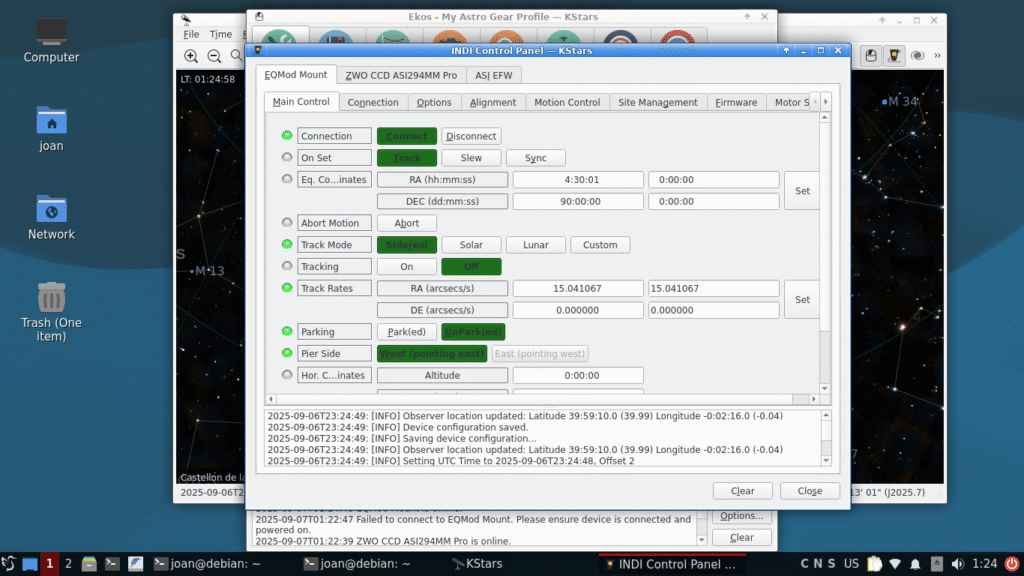Click the properties panel vertical scrollbar
Viewport: 1024px width, 576px height.
tap(825, 250)
